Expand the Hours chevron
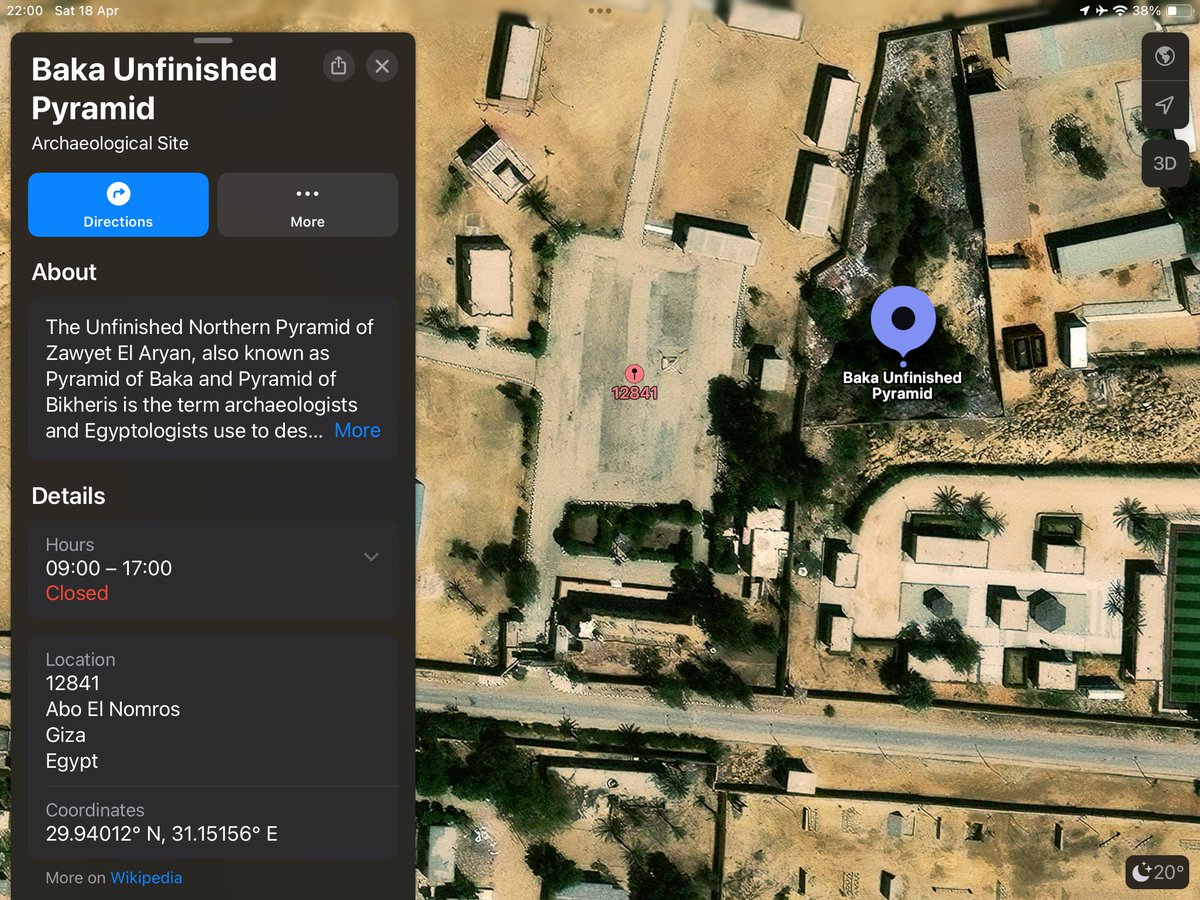 point(371,557)
